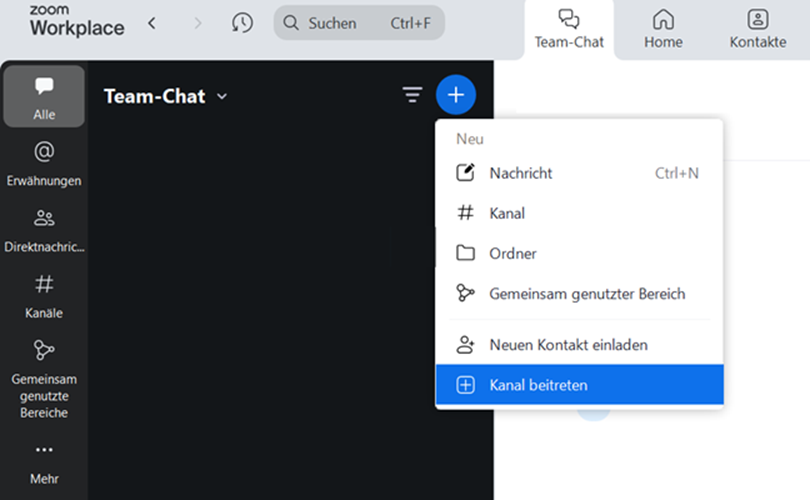Open Gemeinsam genutzte Bereiche in sidebar
Image resolution: width=810 pixels, height=500 pixels.
(44, 378)
